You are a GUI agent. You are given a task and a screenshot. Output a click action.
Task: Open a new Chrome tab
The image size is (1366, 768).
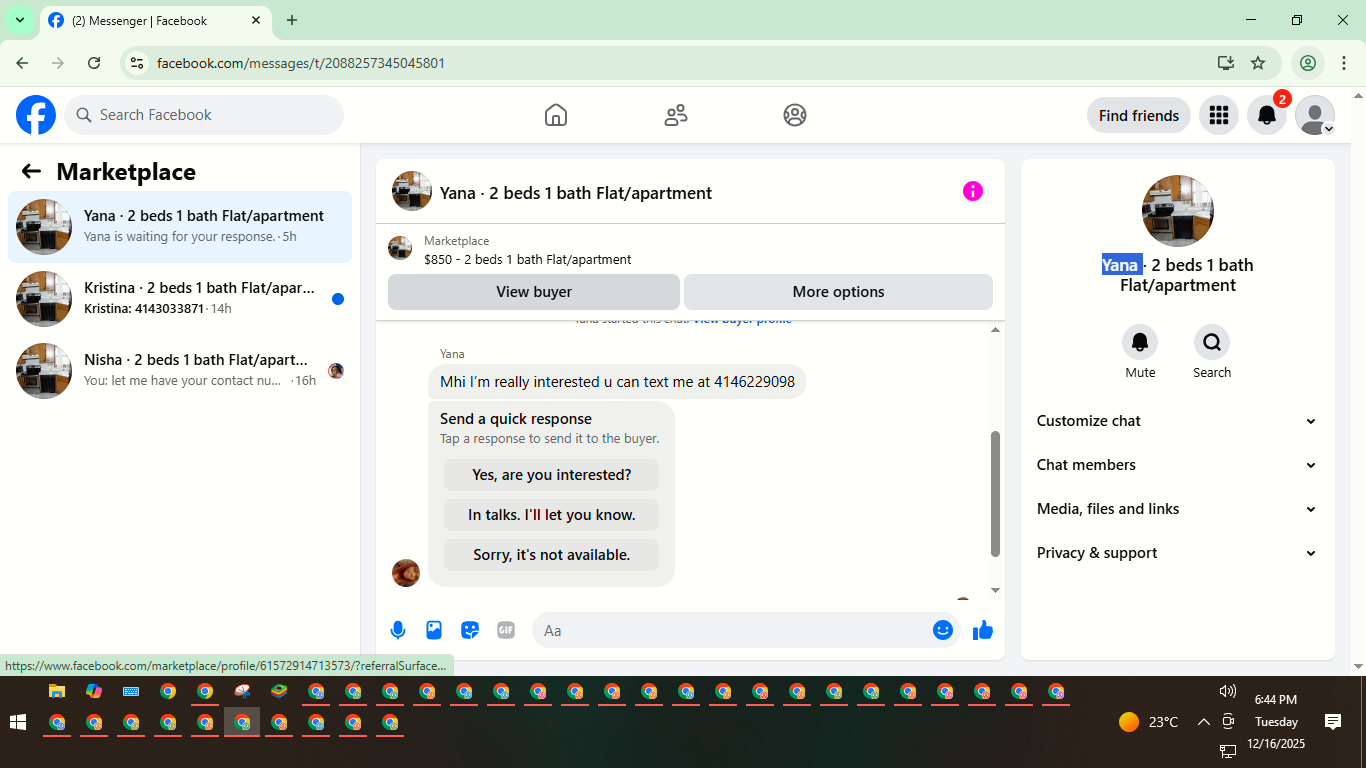(292, 20)
